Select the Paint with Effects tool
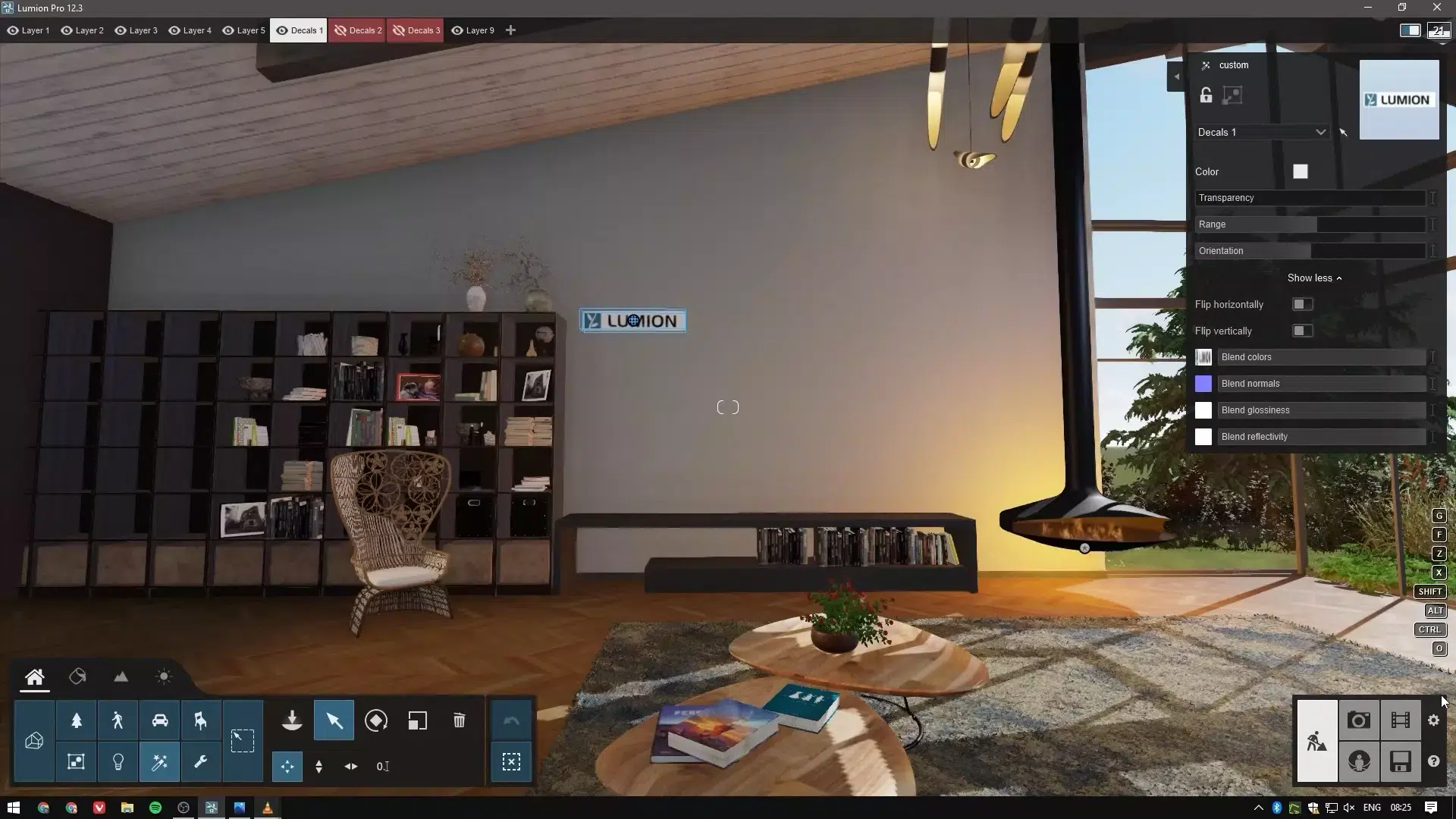This screenshot has width=1456, height=819. click(159, 762)
